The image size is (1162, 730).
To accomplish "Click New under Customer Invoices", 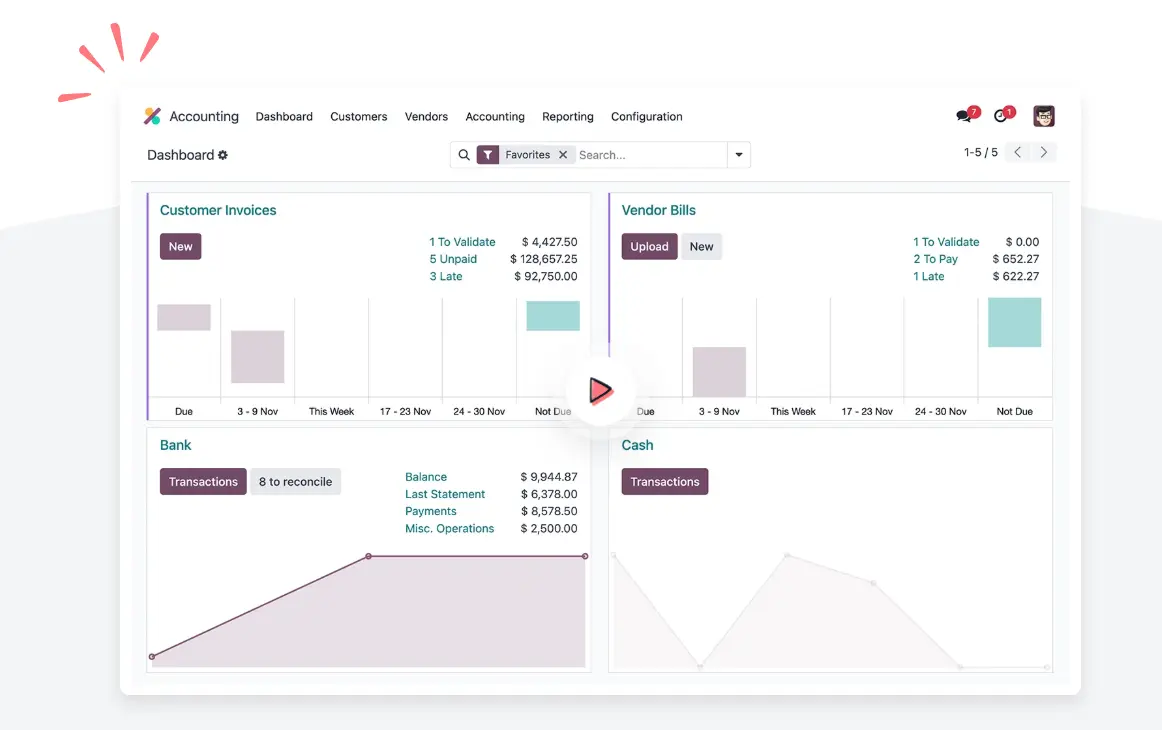I will [x=181, y=247].
